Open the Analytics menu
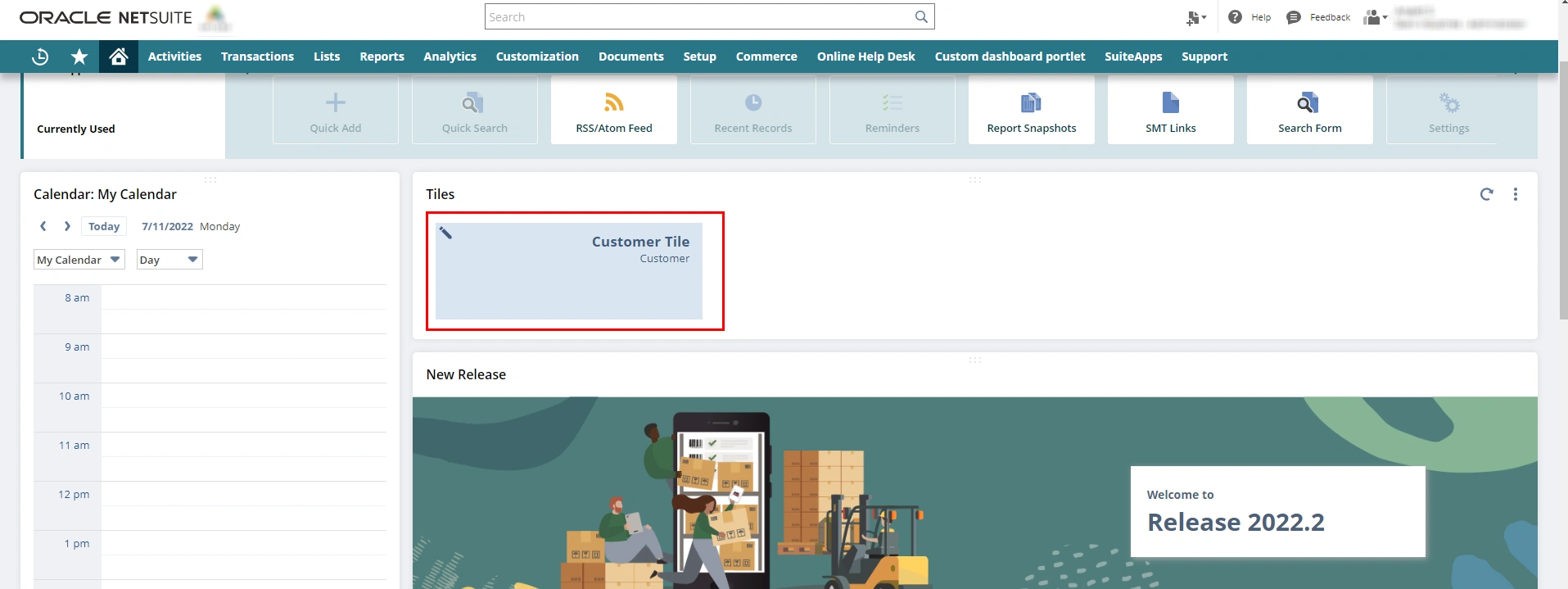 pyautogui.click(x=450, y=57)
